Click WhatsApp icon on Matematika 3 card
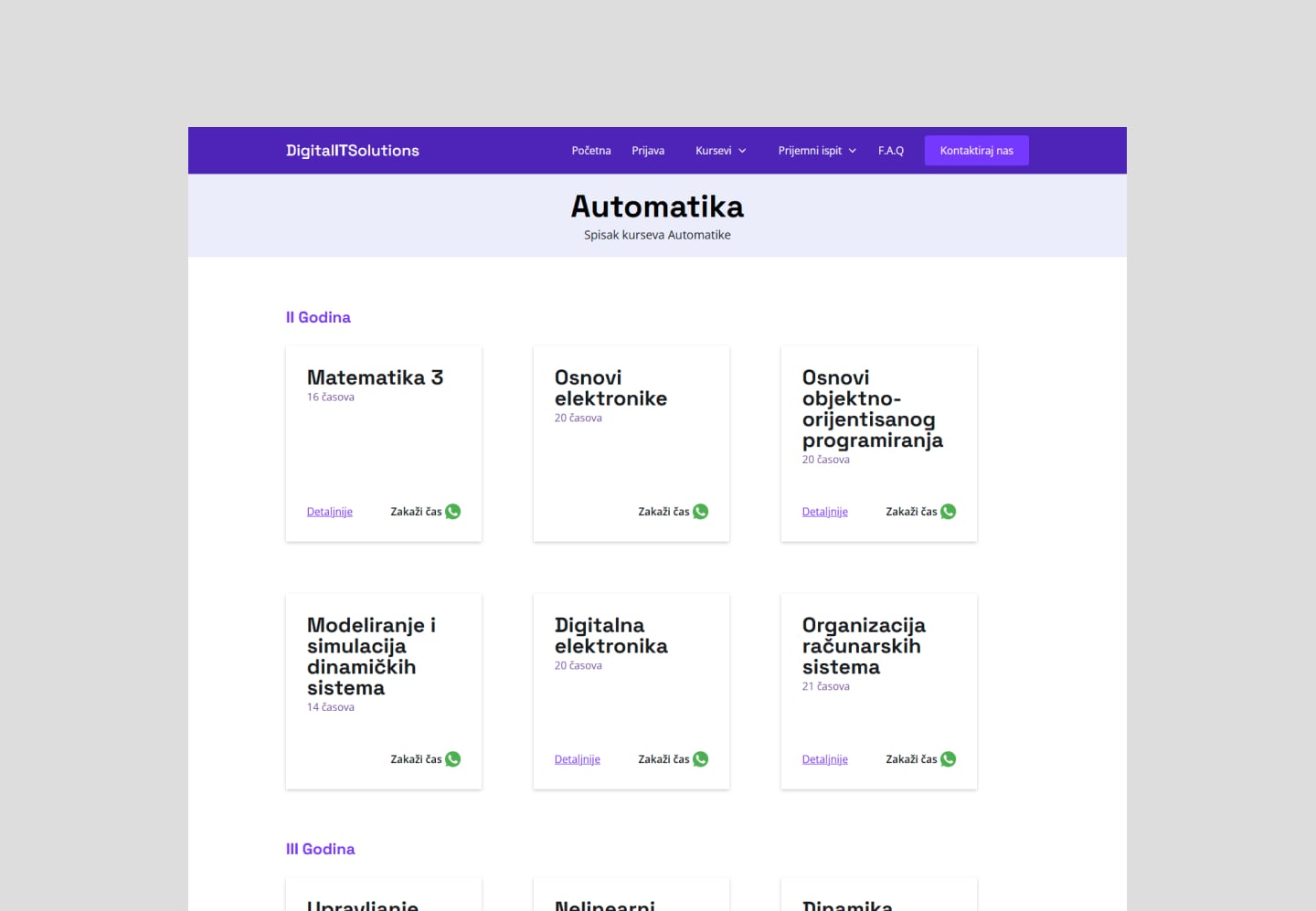 tap(453, 512)
